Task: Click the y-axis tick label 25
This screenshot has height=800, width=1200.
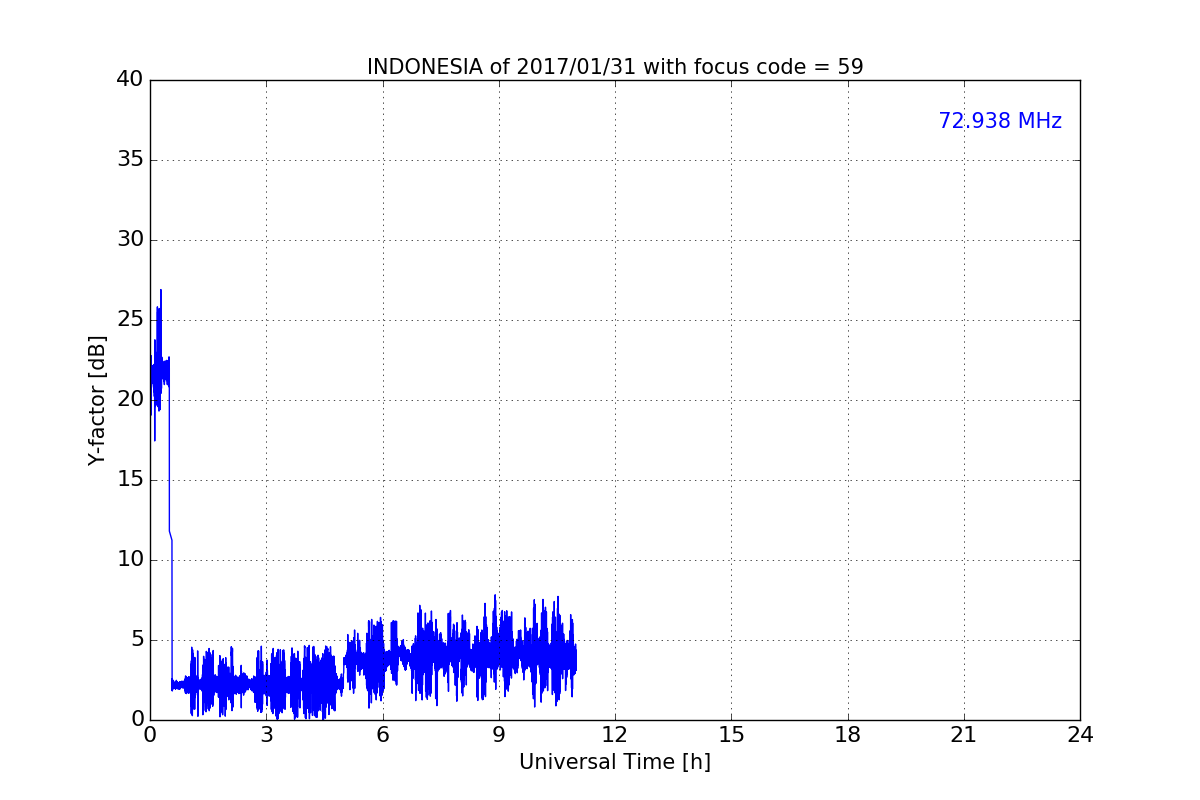Action: [x=130, y=320]
